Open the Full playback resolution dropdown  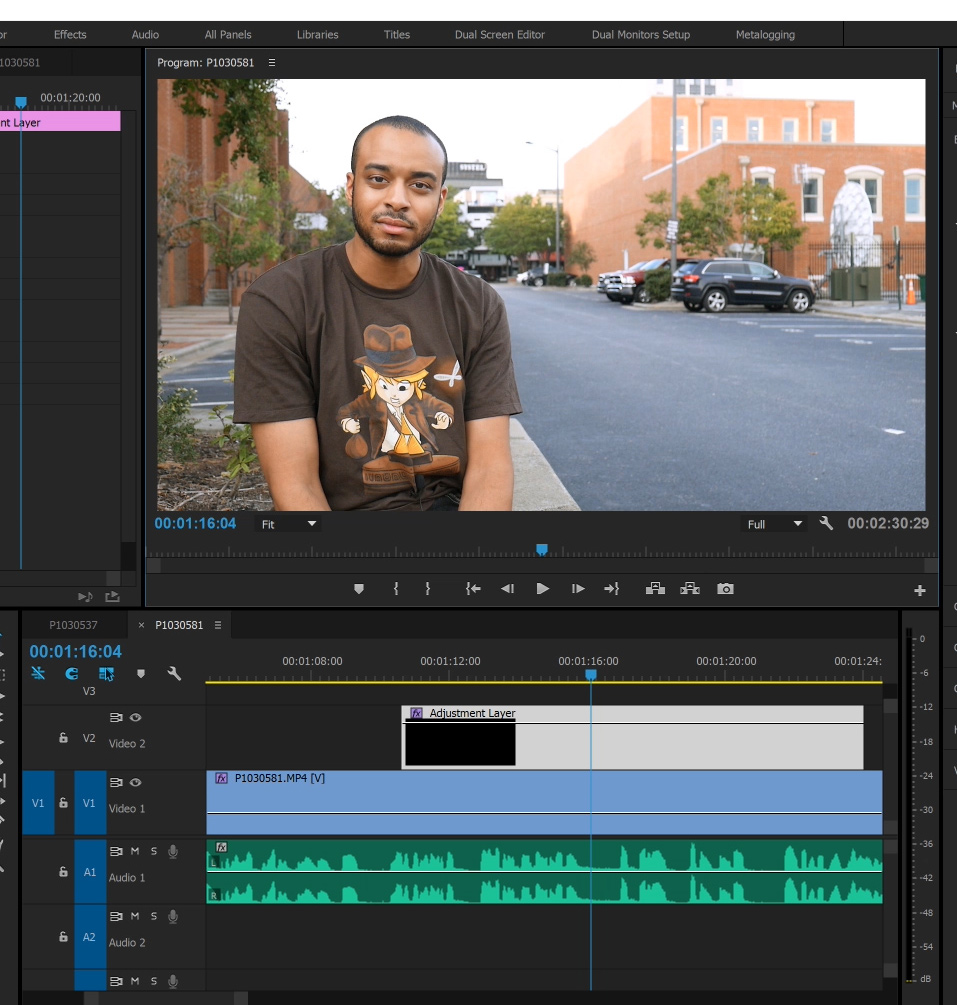tap(774, 524)
